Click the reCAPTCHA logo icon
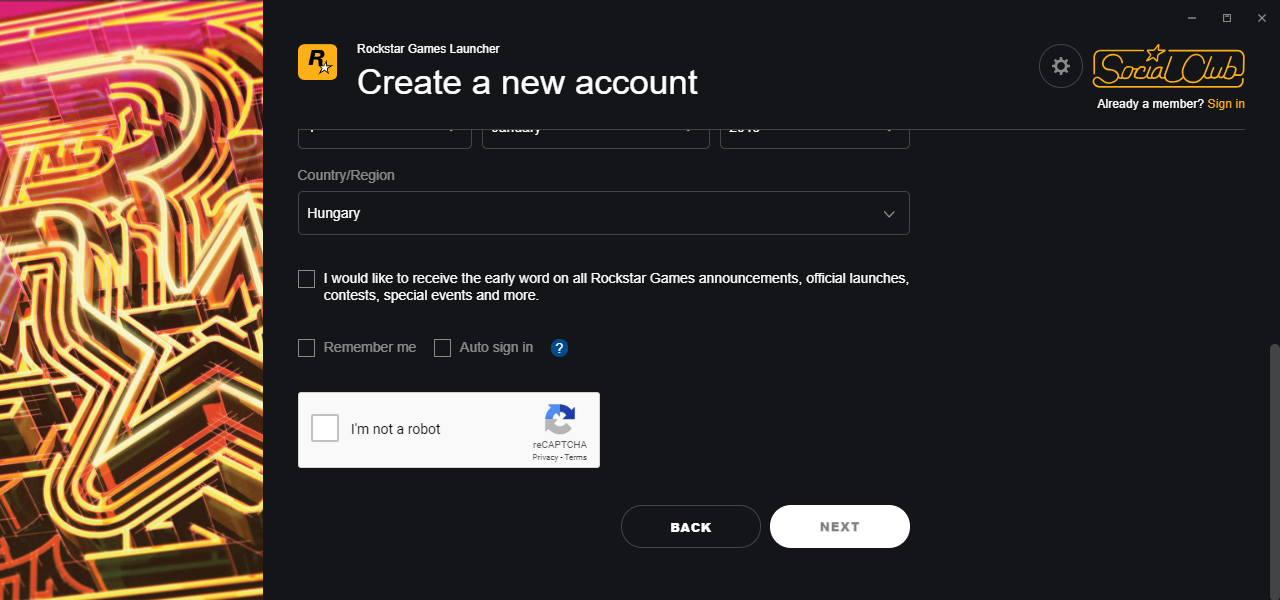Screen dimensions: 1280x600 560,419
